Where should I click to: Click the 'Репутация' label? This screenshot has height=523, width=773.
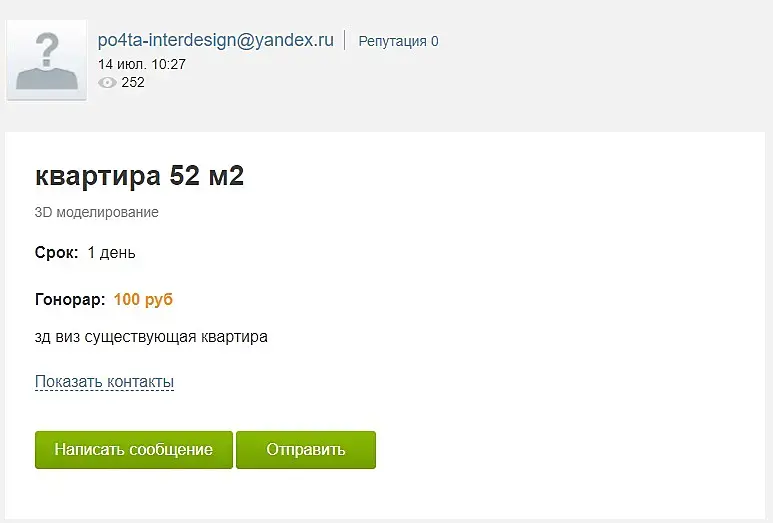point(392,42)
